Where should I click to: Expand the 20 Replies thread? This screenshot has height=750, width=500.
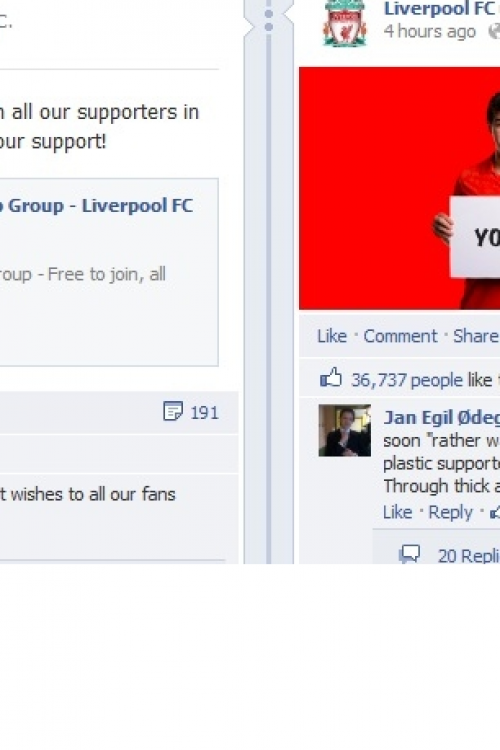tap(468, 556)
